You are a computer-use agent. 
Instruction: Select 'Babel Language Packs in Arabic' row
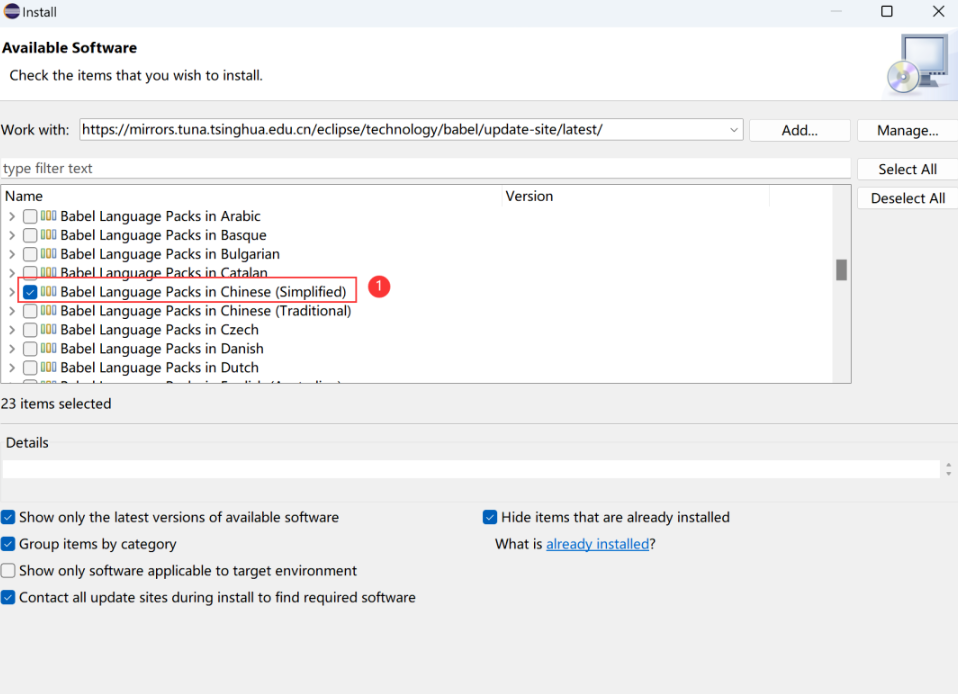coord(160,216)
